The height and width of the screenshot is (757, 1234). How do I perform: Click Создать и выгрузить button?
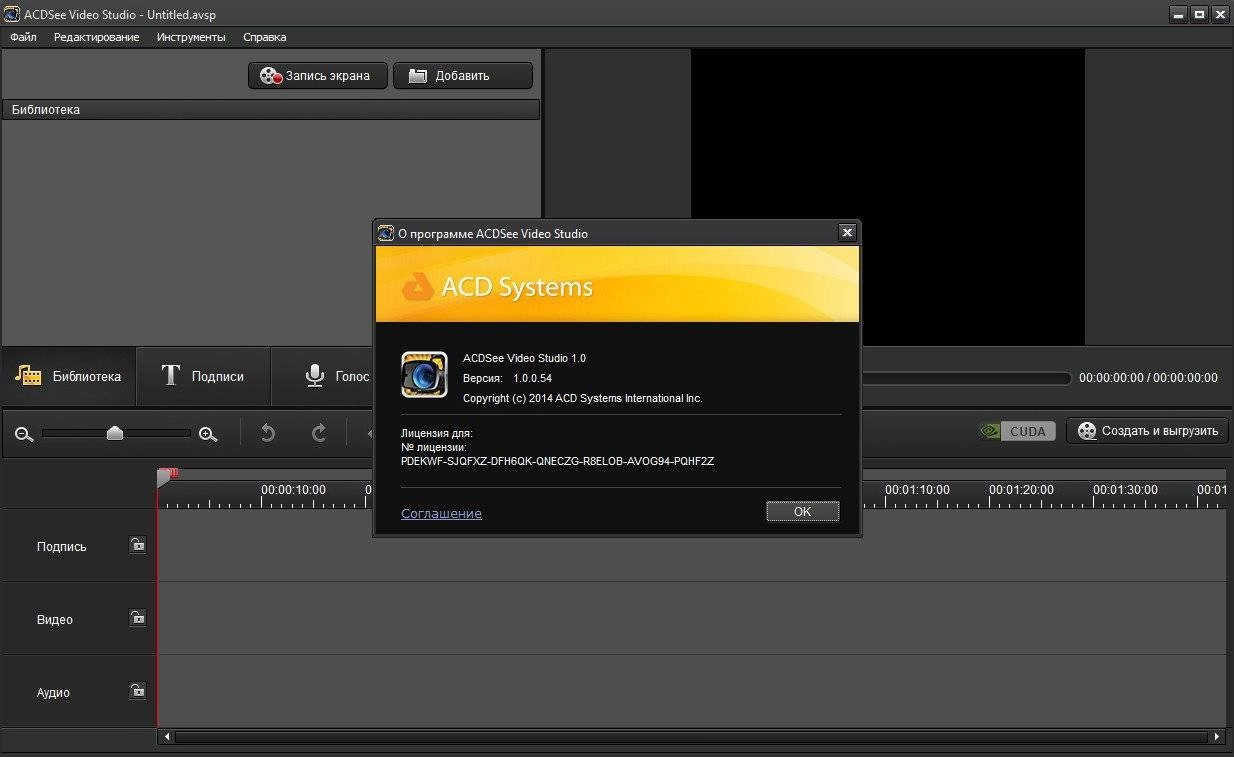coord(1148,431)
